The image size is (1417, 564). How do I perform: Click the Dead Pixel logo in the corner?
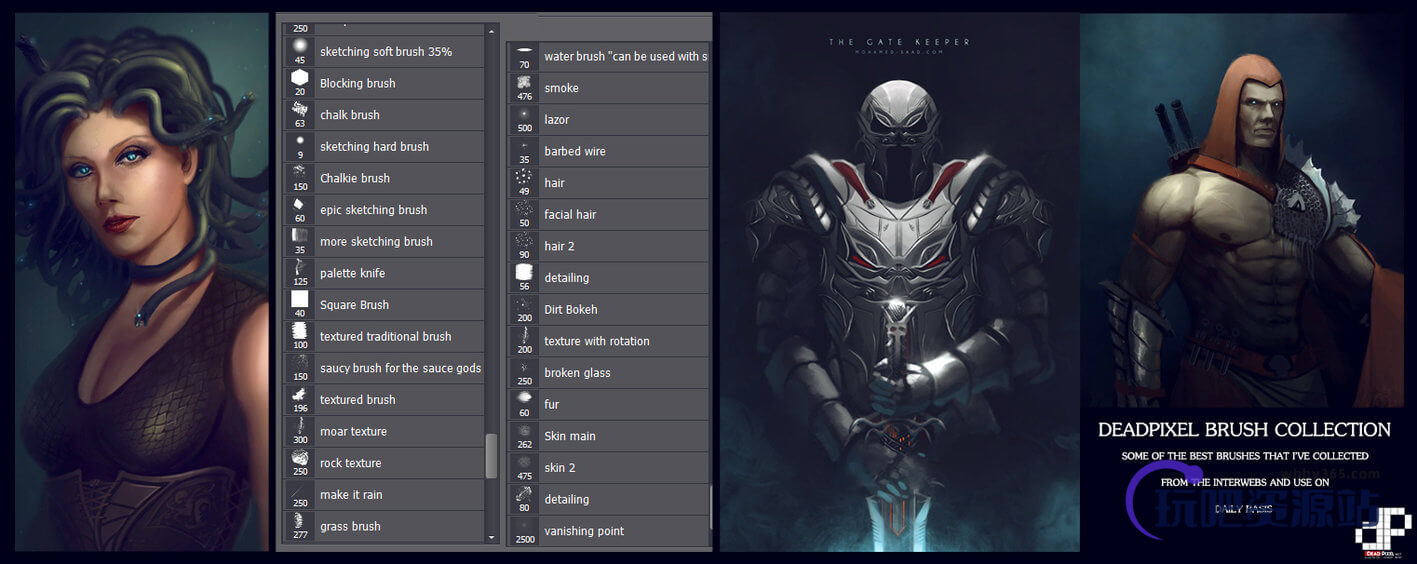tap(1383, 533)
